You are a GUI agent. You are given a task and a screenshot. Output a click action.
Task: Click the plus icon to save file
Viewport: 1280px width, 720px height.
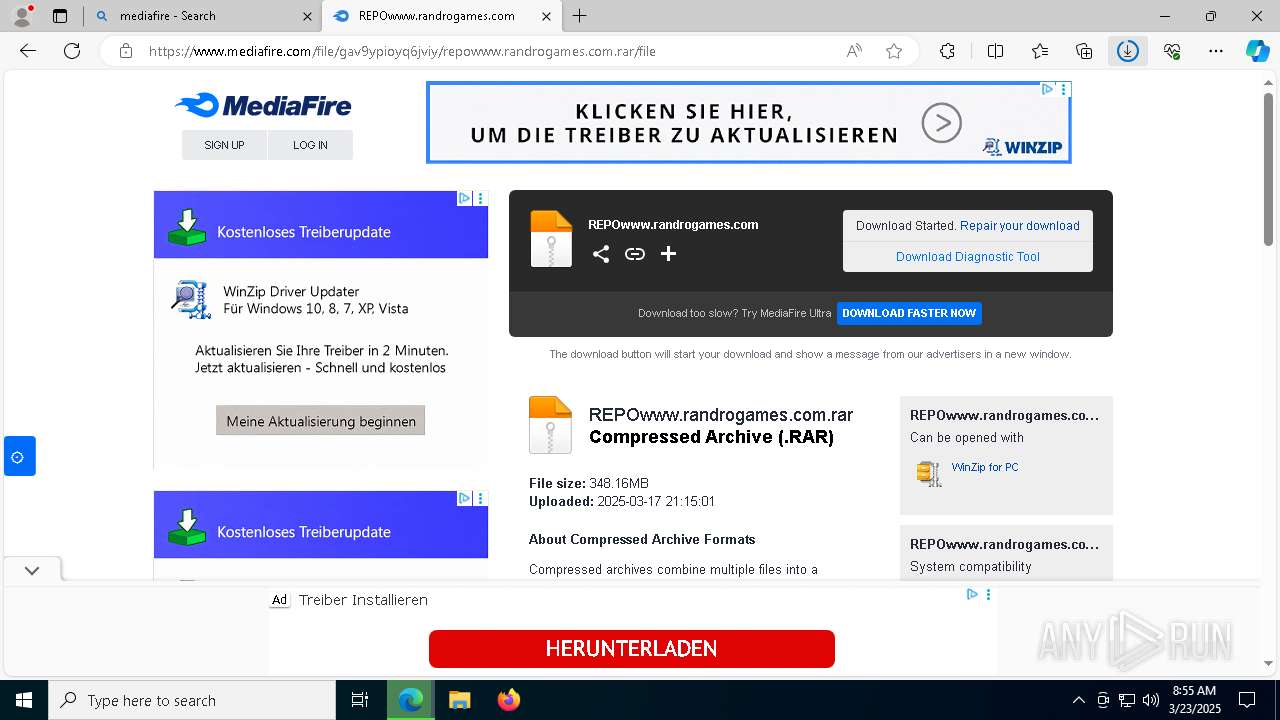tap(669, 254)
